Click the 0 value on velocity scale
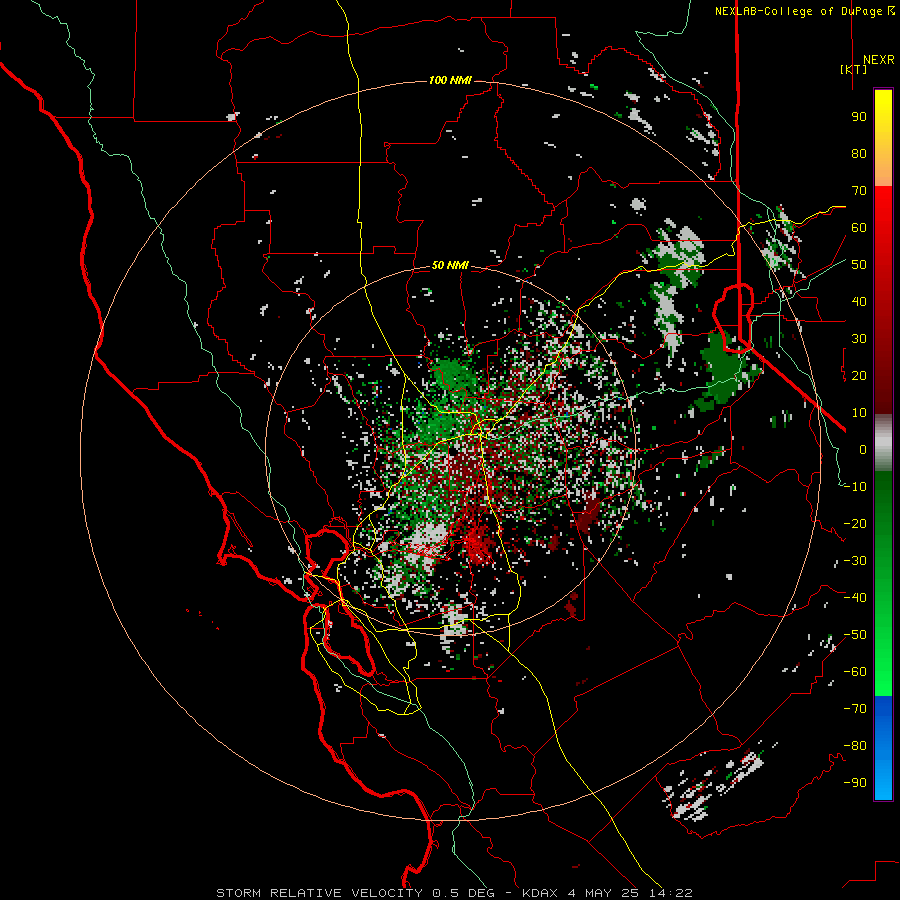 click(863, 449)
